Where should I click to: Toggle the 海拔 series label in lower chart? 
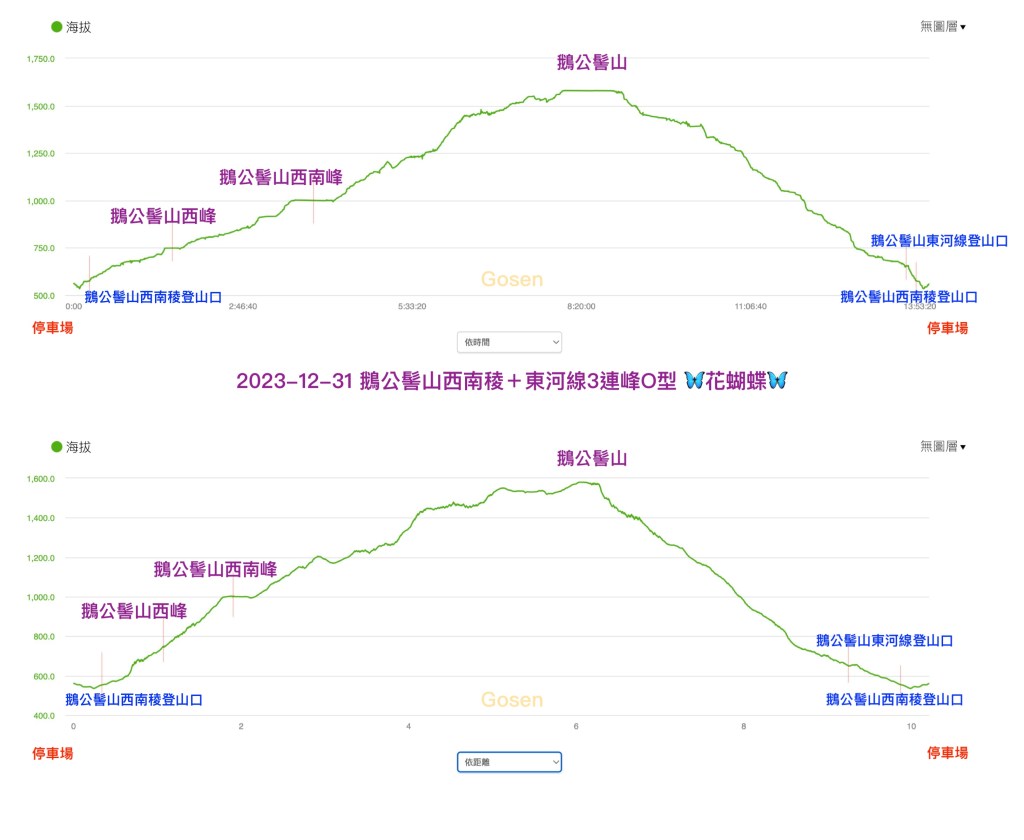coord(78,447)
